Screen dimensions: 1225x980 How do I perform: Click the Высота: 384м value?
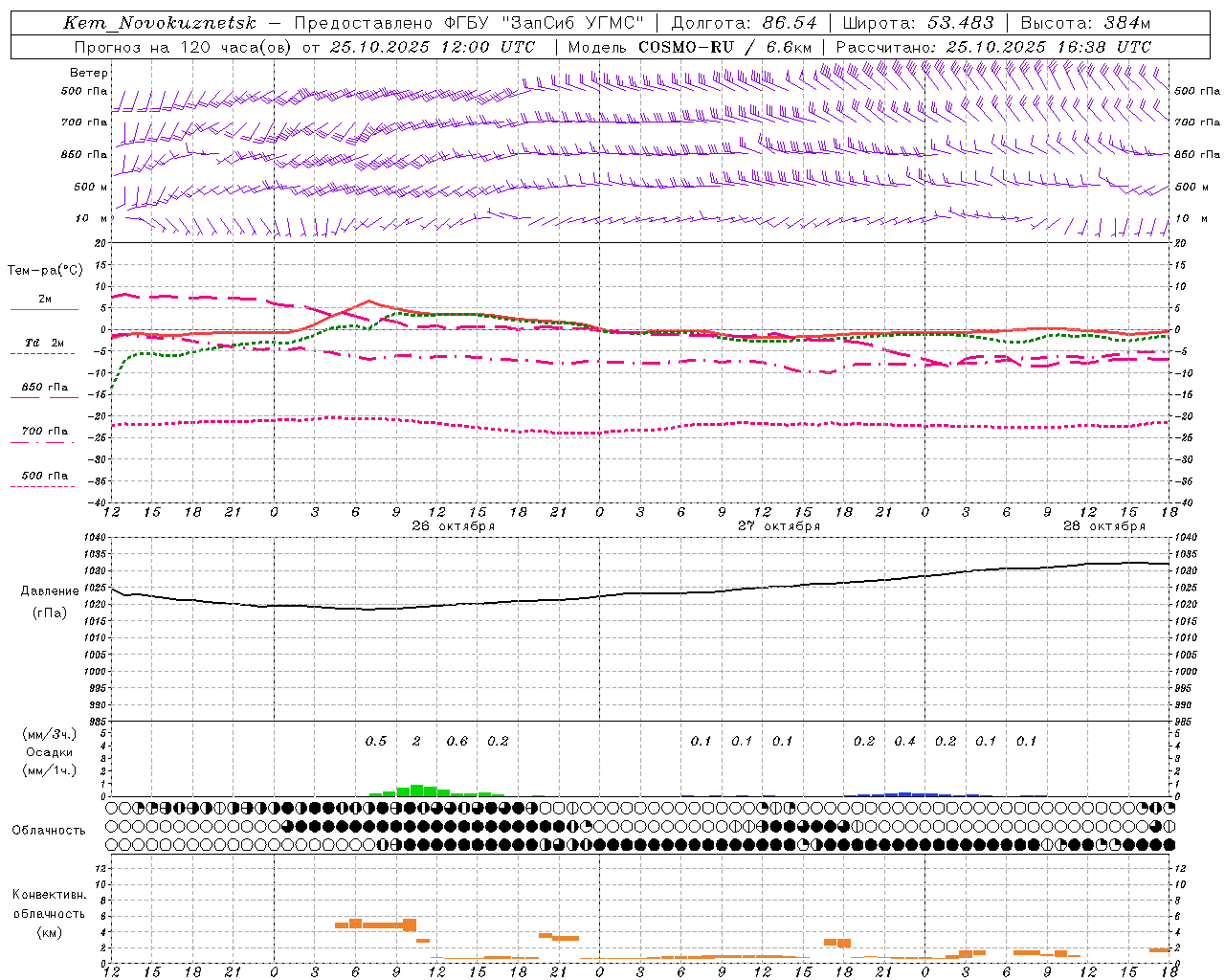(x=1085, y=23)
